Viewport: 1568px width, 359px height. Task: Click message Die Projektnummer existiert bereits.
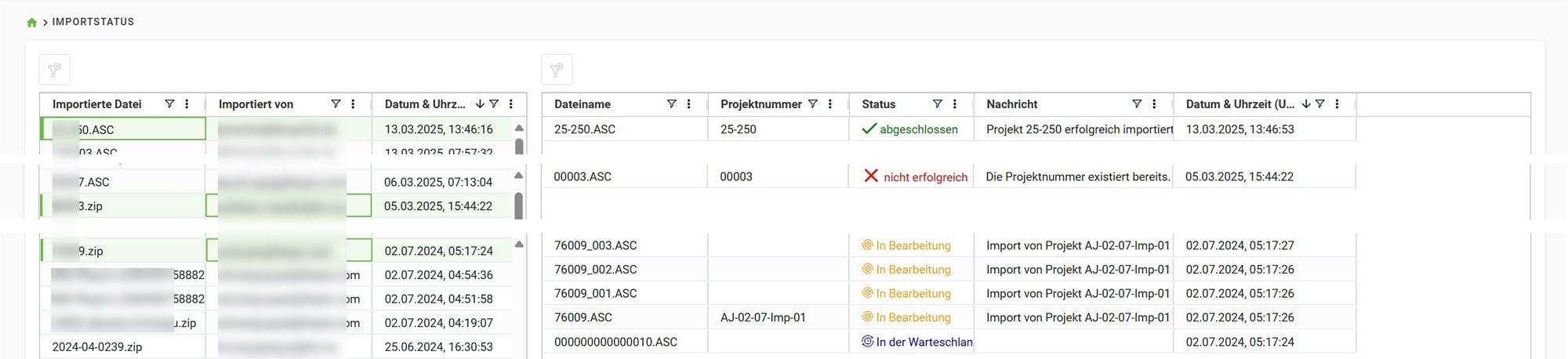pos(1078,176)
